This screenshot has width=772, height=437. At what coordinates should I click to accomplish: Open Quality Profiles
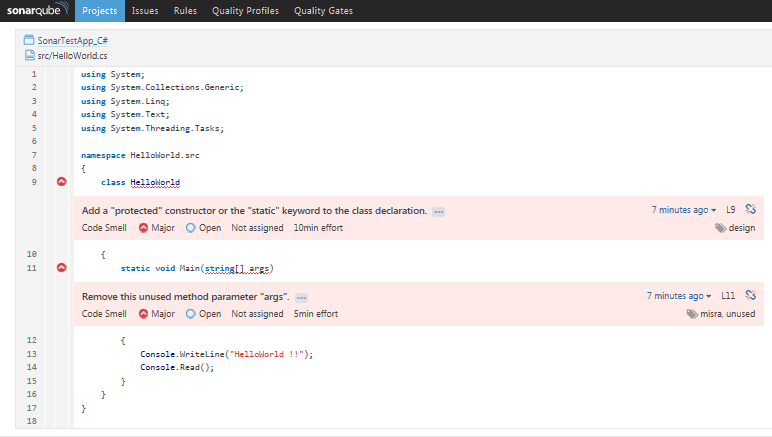(x=245, y=11)
